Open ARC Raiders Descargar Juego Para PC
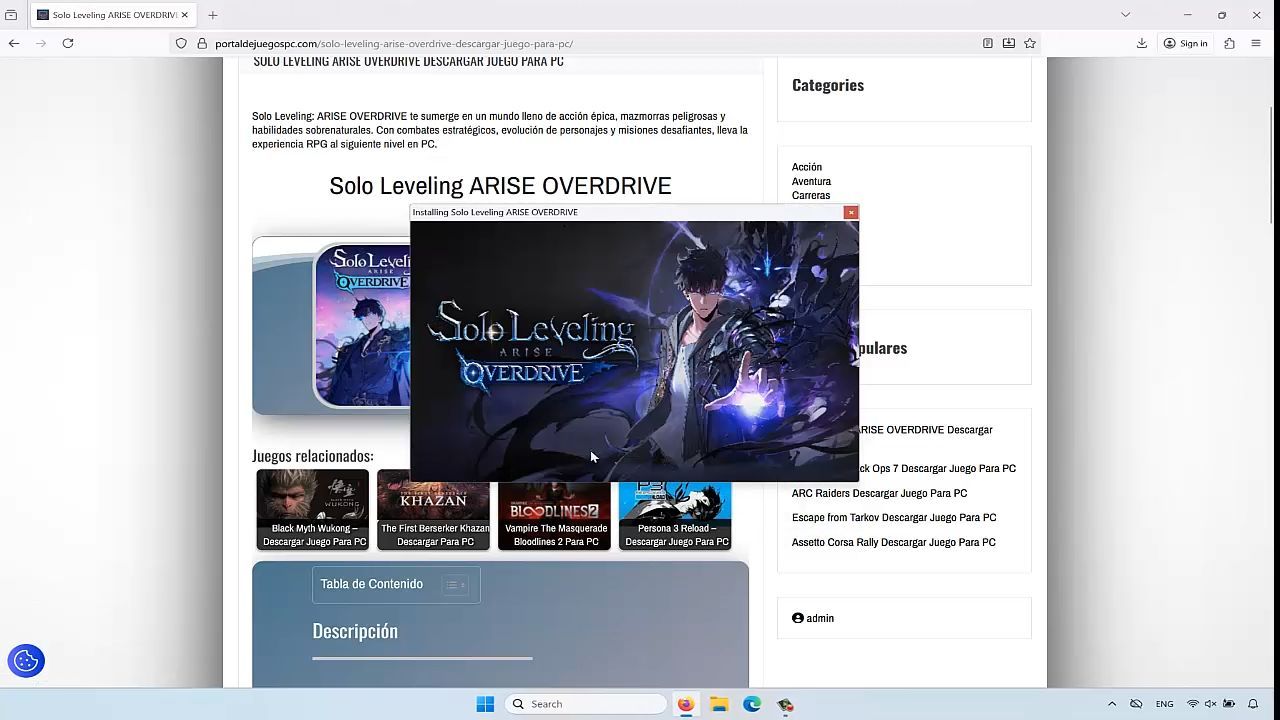The image size is (1280, 720). [x=879, y=493]
